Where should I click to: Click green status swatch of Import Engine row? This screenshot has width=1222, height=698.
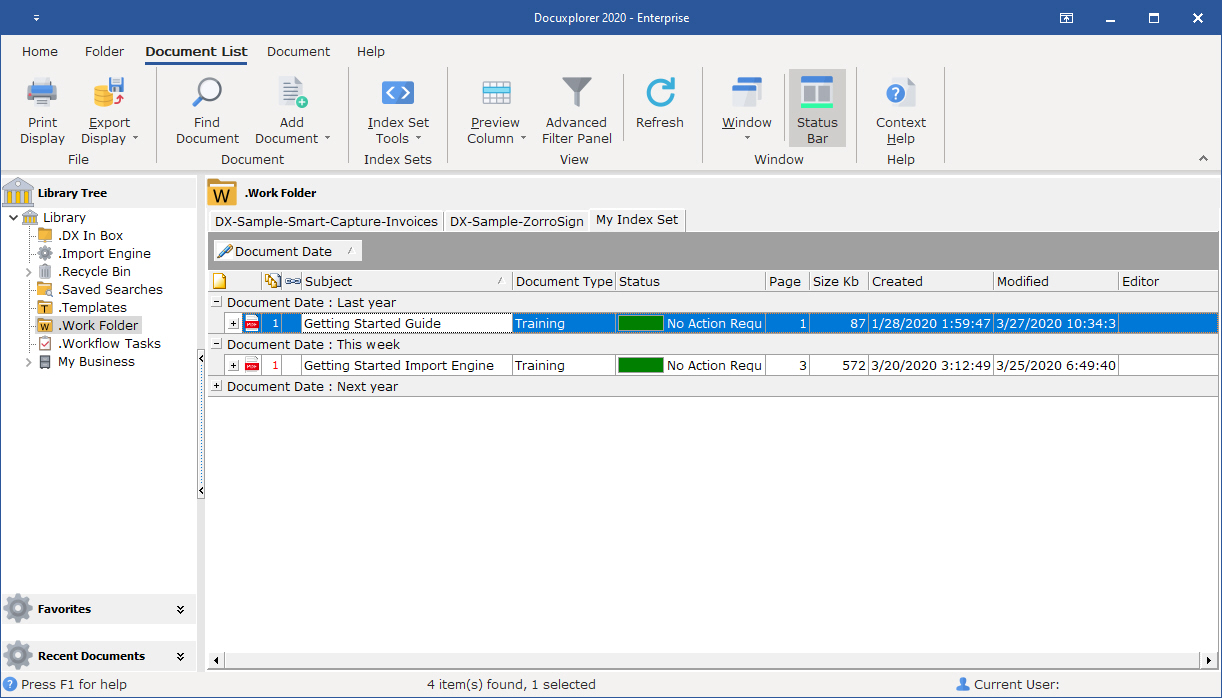pos(641,365)
